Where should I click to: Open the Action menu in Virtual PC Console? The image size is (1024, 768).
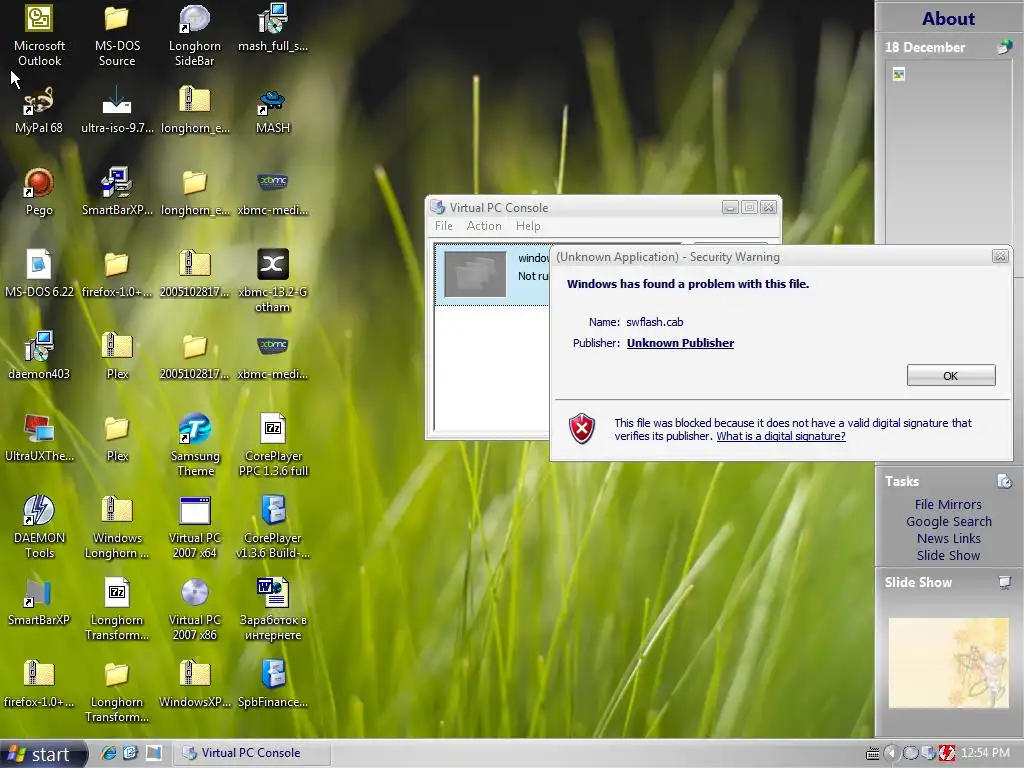[484, 226]
